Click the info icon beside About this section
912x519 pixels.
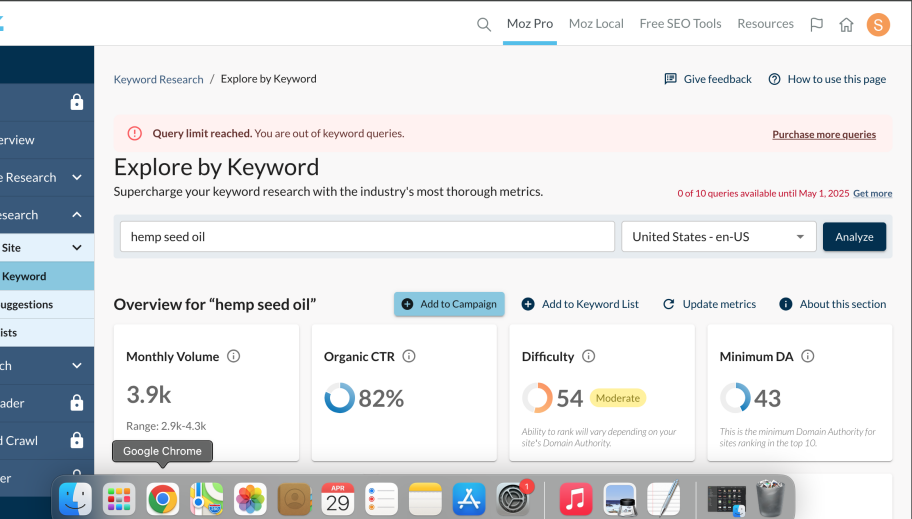786,304
